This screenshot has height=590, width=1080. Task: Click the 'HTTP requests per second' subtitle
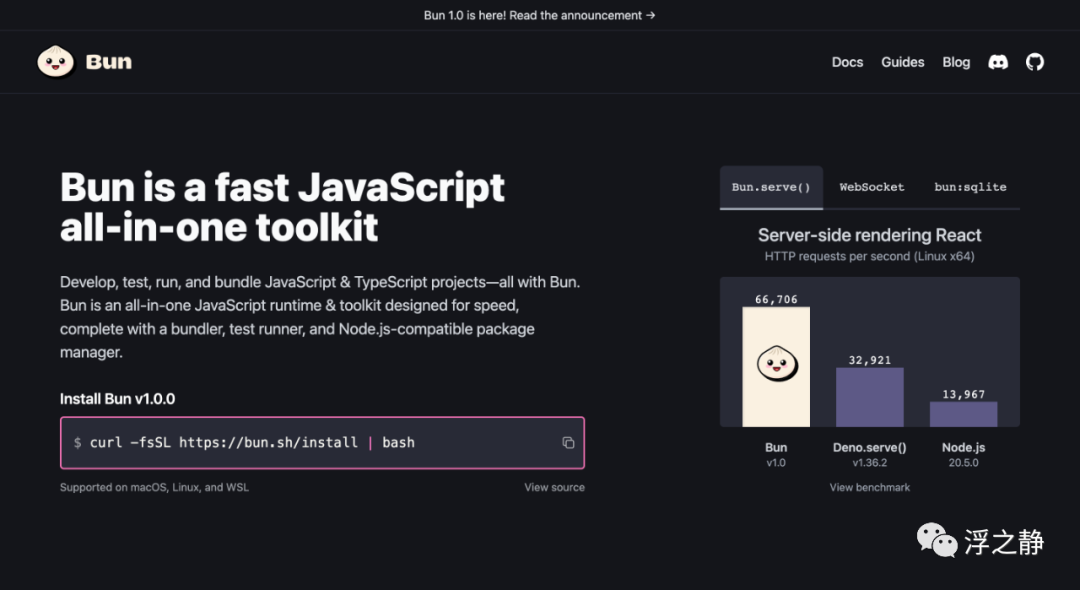pyautogui.click(x=869, y=256)
